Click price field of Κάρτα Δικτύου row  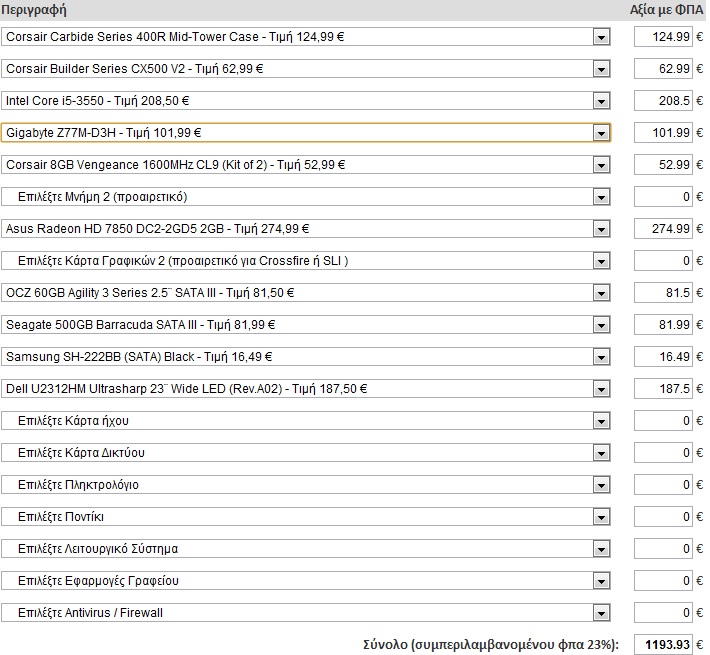tap(663, 453)
